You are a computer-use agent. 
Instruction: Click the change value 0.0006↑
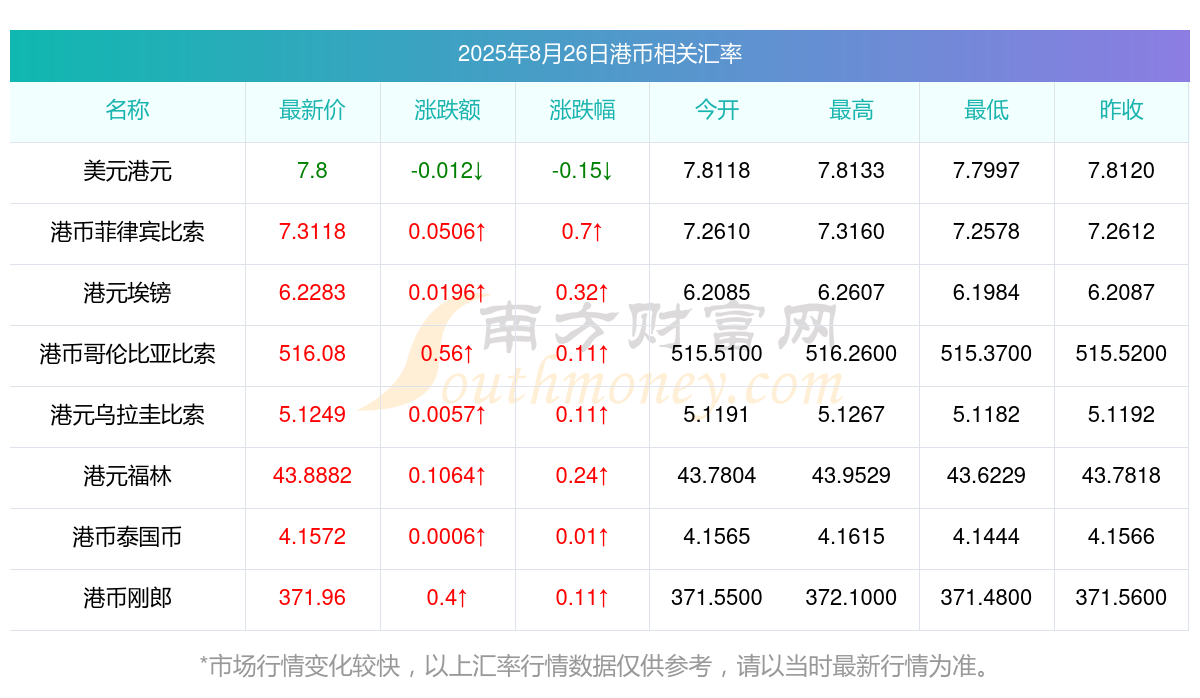click(448, 537)
